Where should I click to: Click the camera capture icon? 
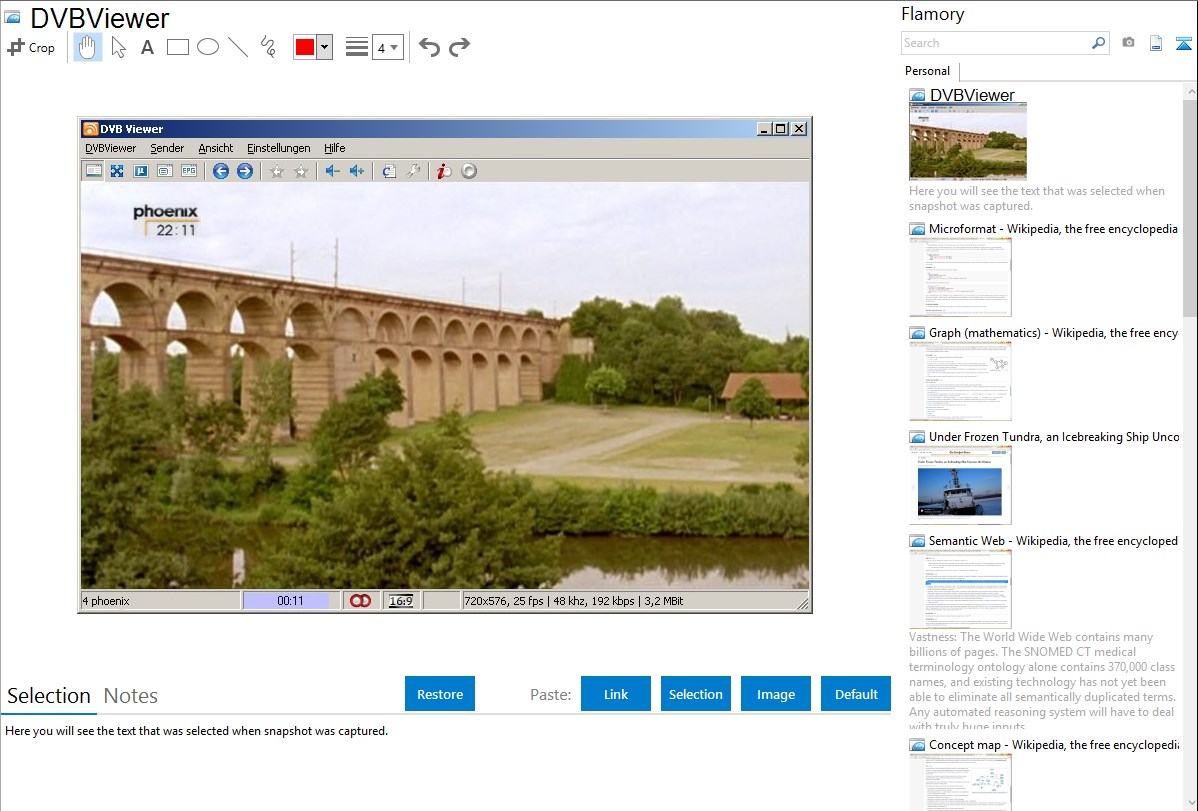click(1128, 43)
